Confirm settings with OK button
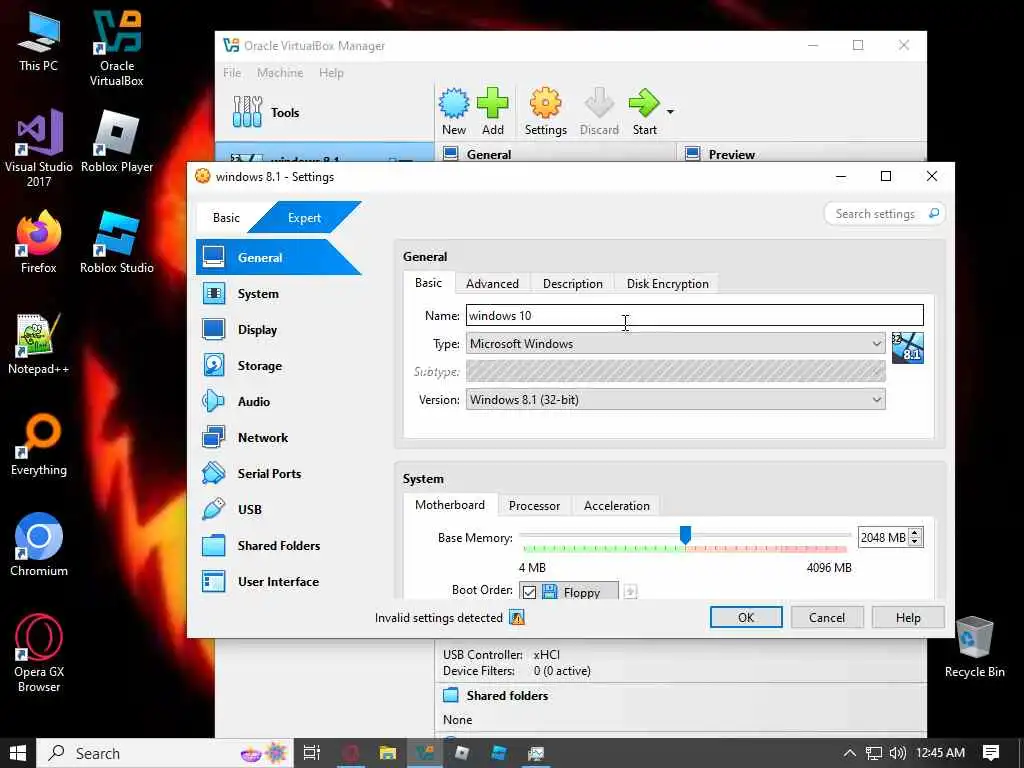The height and width of the screenshot is (768, 1024). pyautogui.click(x=746, y=617)
